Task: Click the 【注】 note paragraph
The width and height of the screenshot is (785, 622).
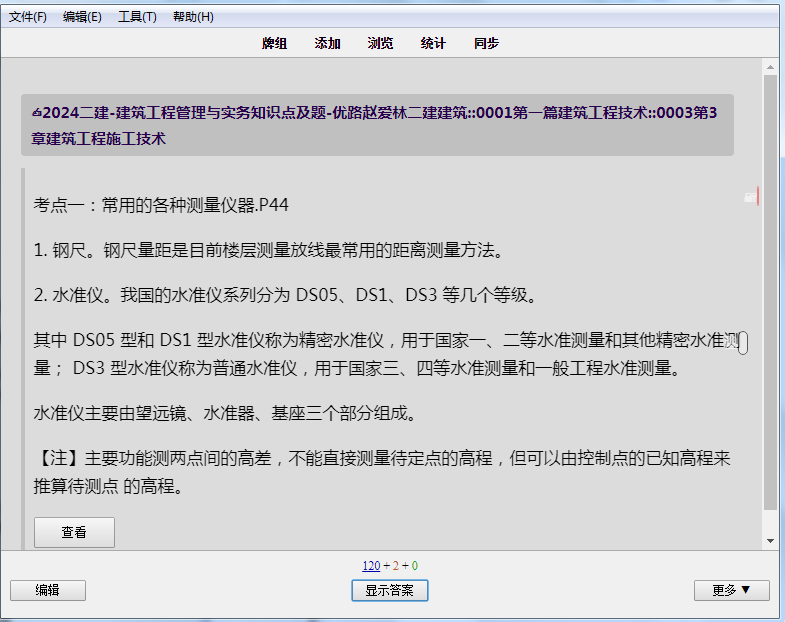Action: pos(382,472)
